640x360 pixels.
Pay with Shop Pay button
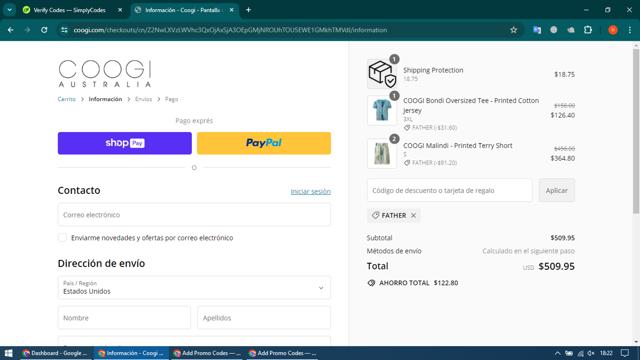coord(124,143)
